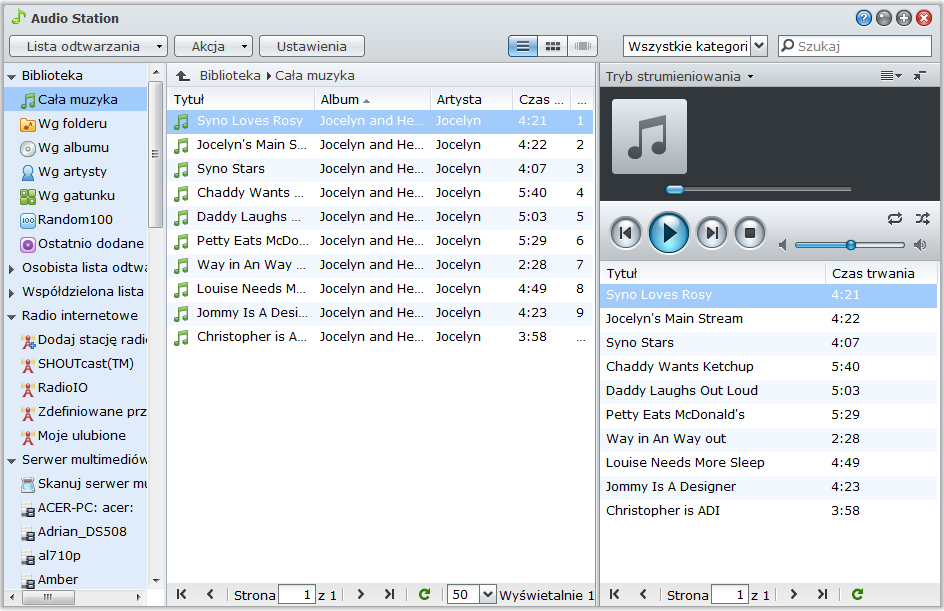Select Chaddy Wants row in library list
The width and height of the screenshot is (944, 611).
click(x=380, y=193)
